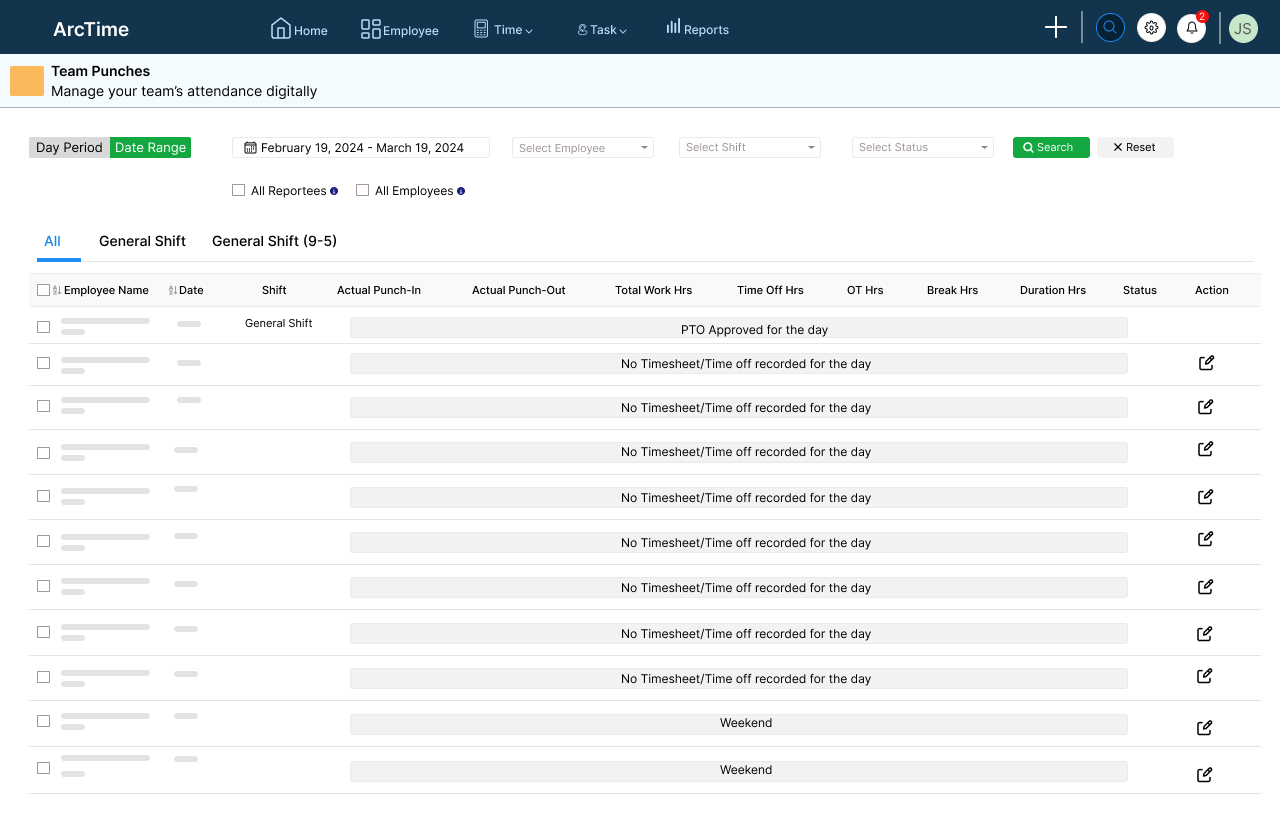
Task: Open the JS profile avatar
Action: point(1243,28)
